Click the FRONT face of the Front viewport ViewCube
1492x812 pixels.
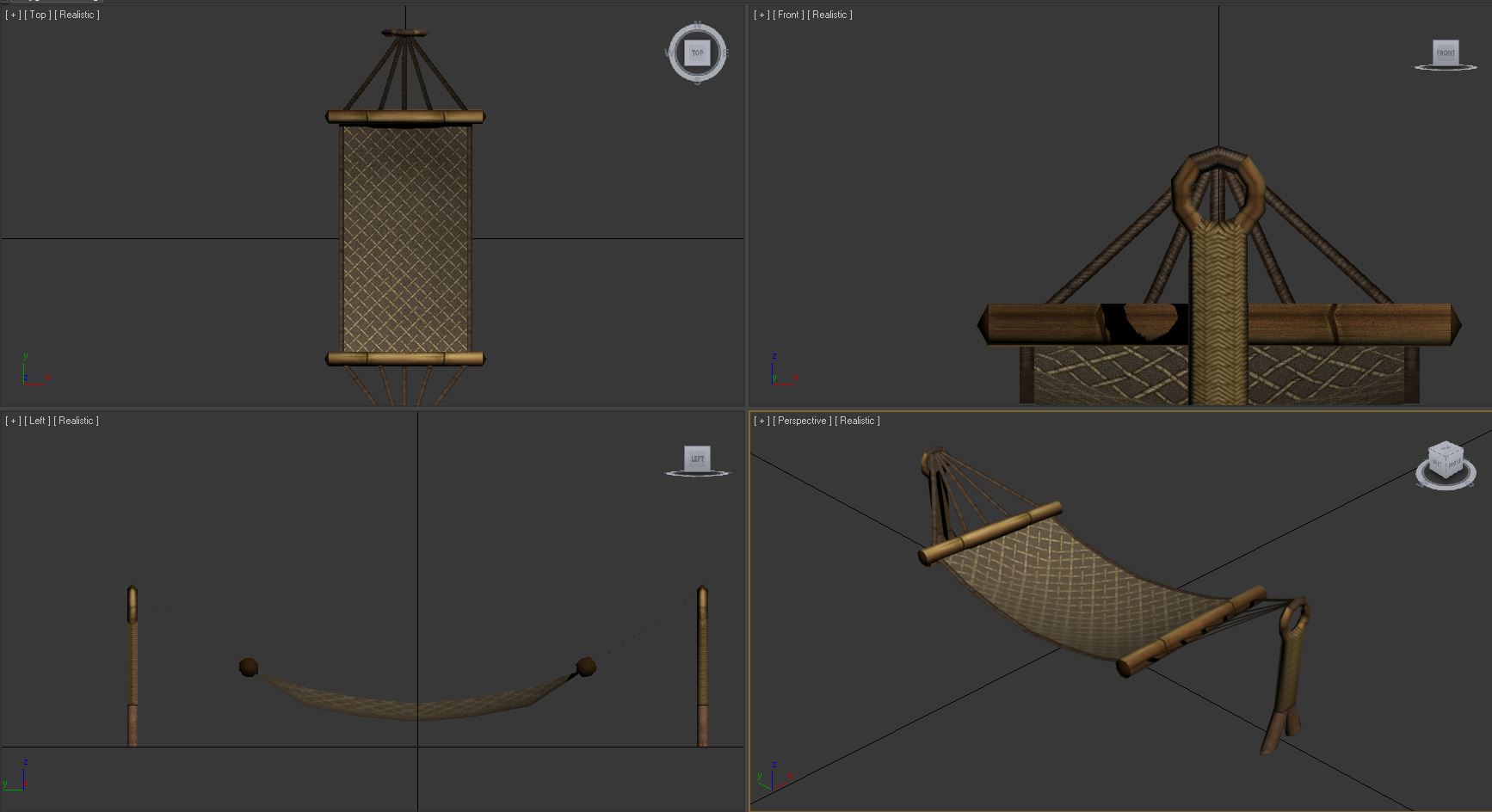pos(1446,52)
